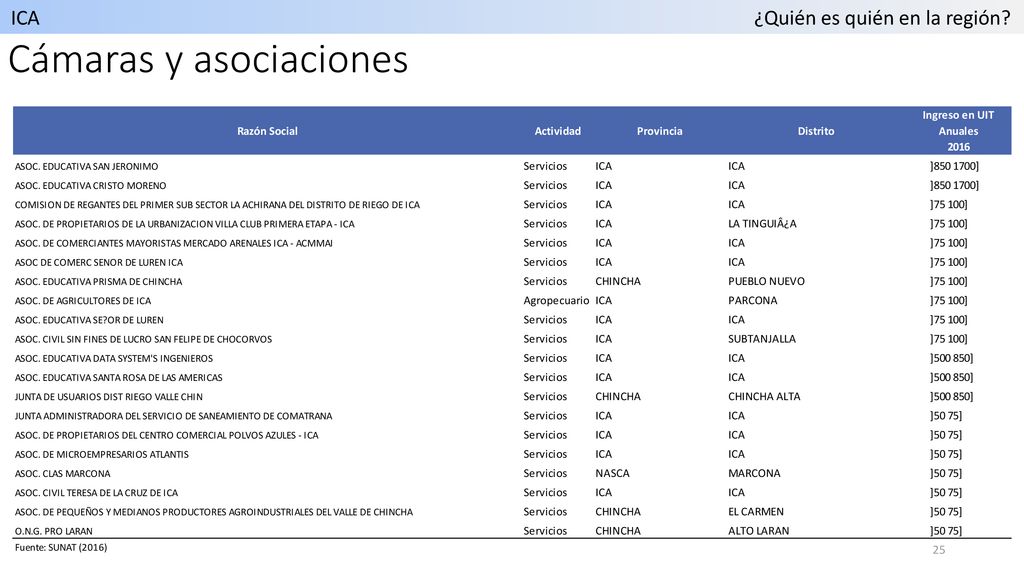Select 'ASOC DE COMERC SENOR DE LUREN ICA'
The image size is (1024, 576).
tap(99, 263)
